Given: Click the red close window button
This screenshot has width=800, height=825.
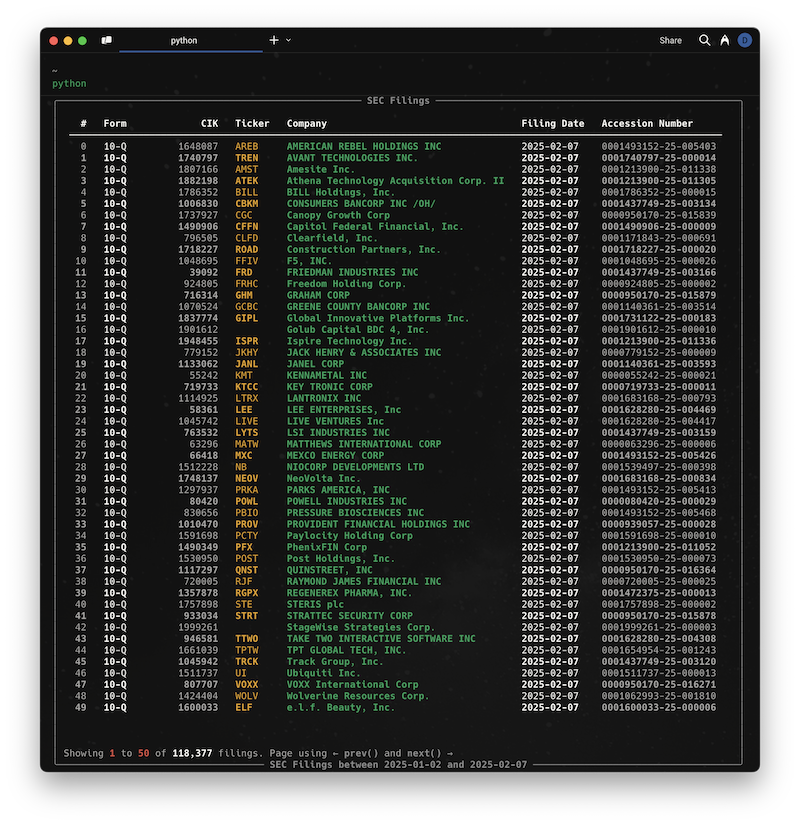Looking at the screenshot, I should click(x=54, y=41).
